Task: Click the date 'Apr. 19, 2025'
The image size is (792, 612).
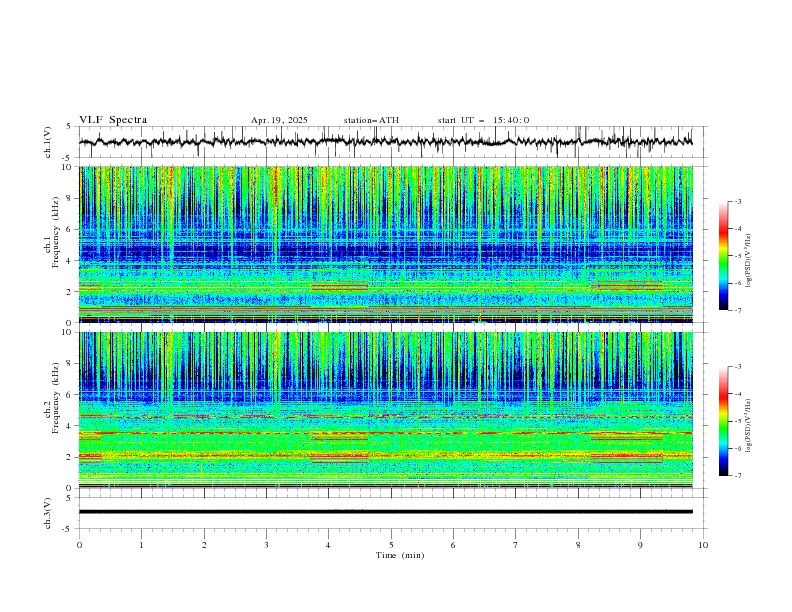Action: 279,120
